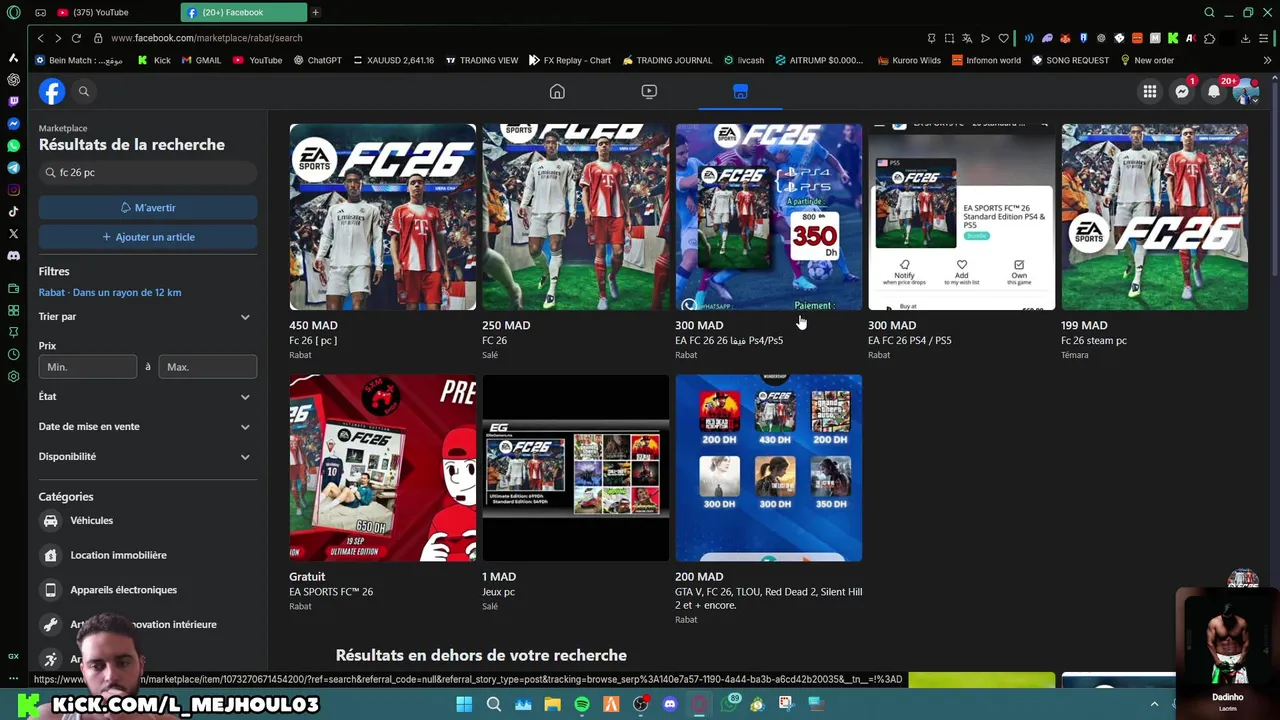Open Messenger in the Opera sidebar
1280x720 pixels.
(13, 123)
